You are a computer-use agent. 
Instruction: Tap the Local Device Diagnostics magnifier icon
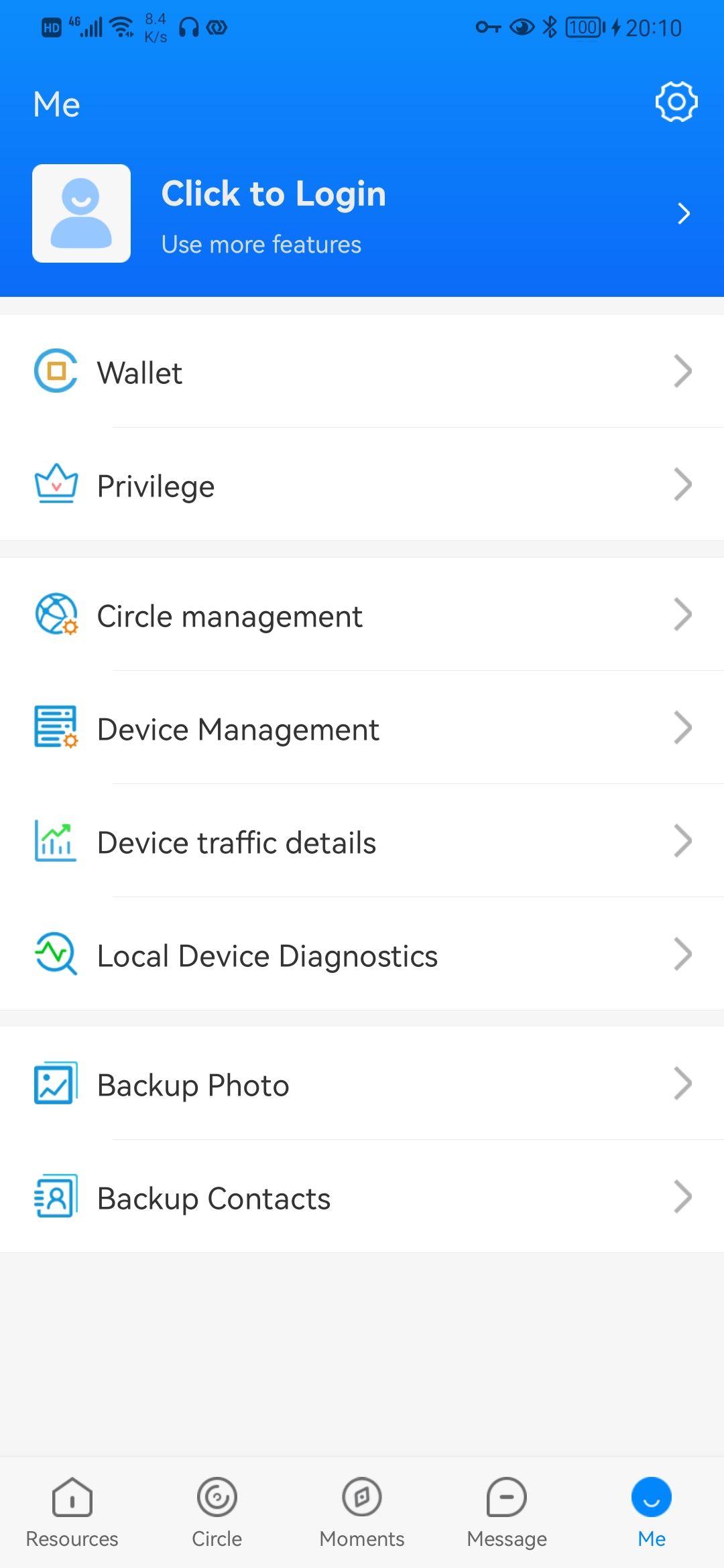pyautogui.click(x=56, y=954)
